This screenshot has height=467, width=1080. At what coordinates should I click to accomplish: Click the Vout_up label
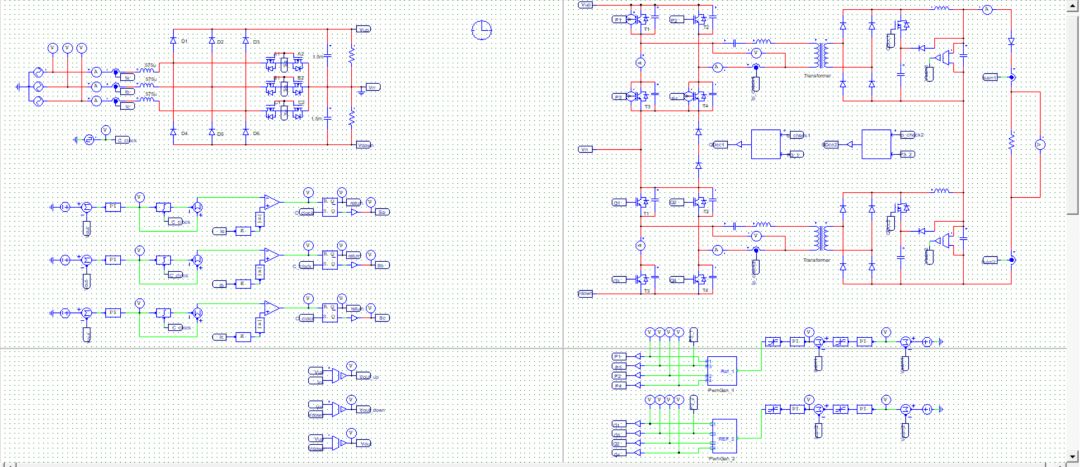(x=369, y=376)
